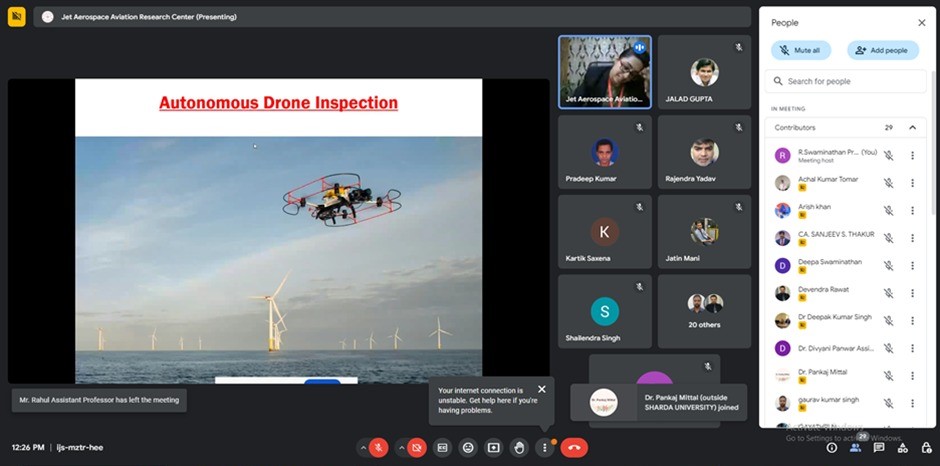Expand audio settings arrow beside microphone
The height and width of the screenshot is (466, 940).
(363, 447)
